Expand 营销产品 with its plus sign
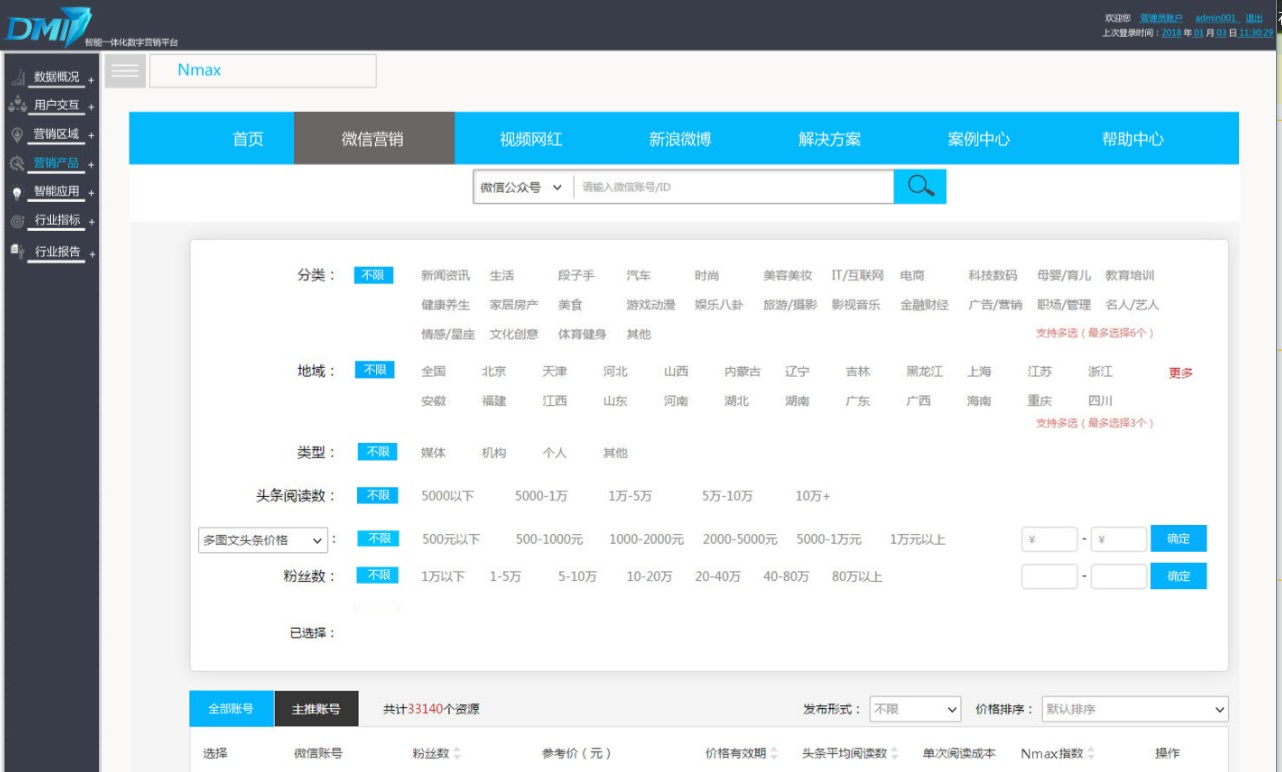 [x=91, y=166]
